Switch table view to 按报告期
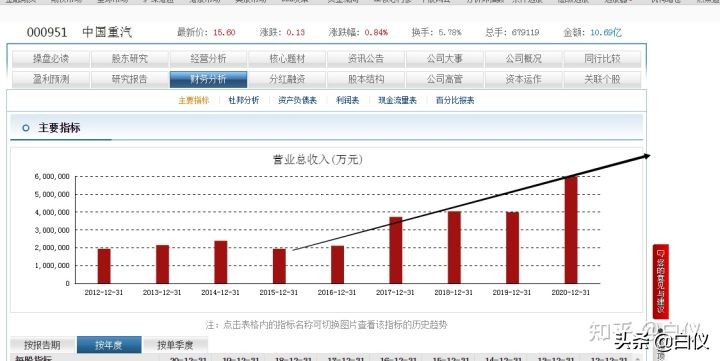720x361 pixels. pos(42,345)
